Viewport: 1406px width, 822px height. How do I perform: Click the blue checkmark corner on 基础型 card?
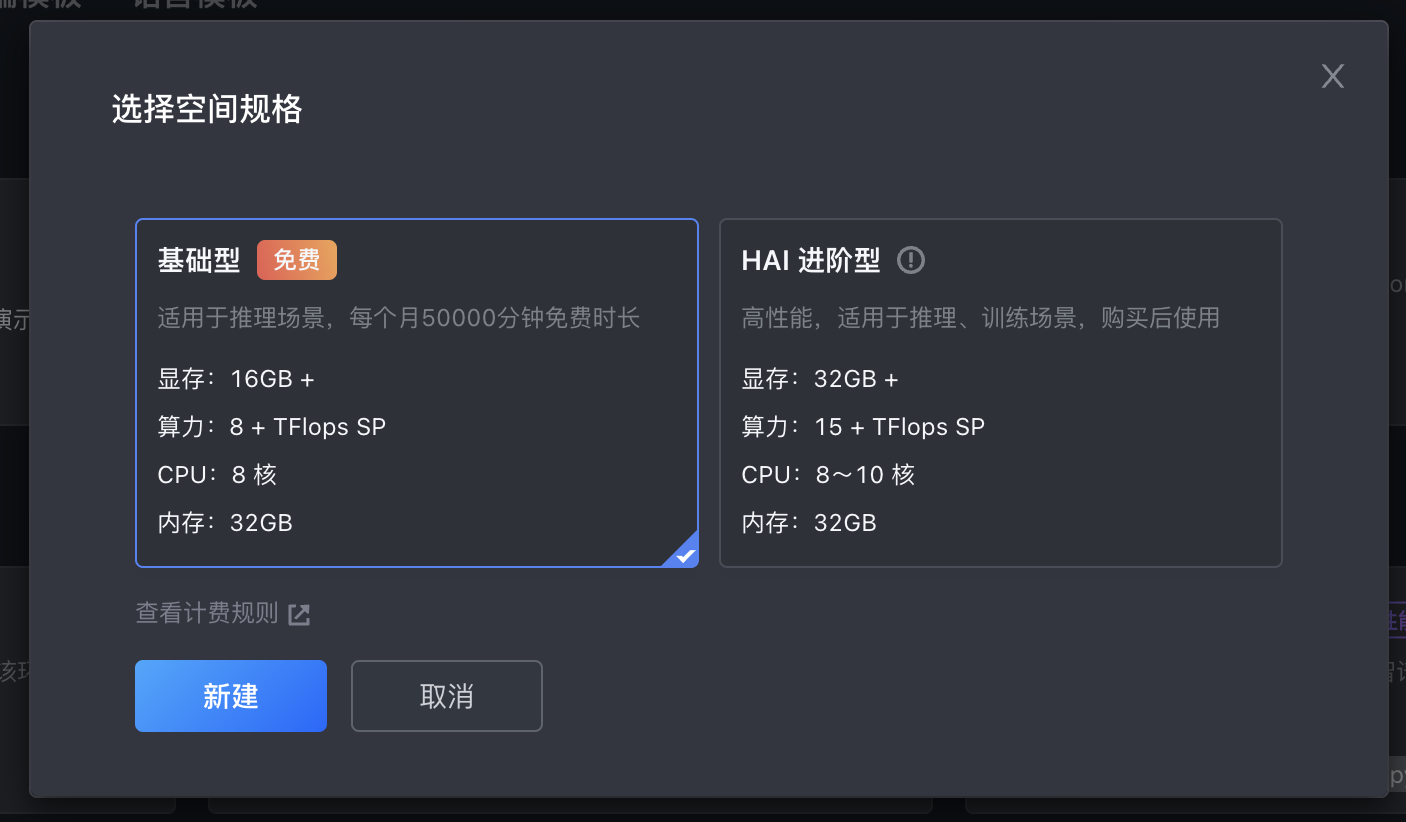[x=684, y=554]
